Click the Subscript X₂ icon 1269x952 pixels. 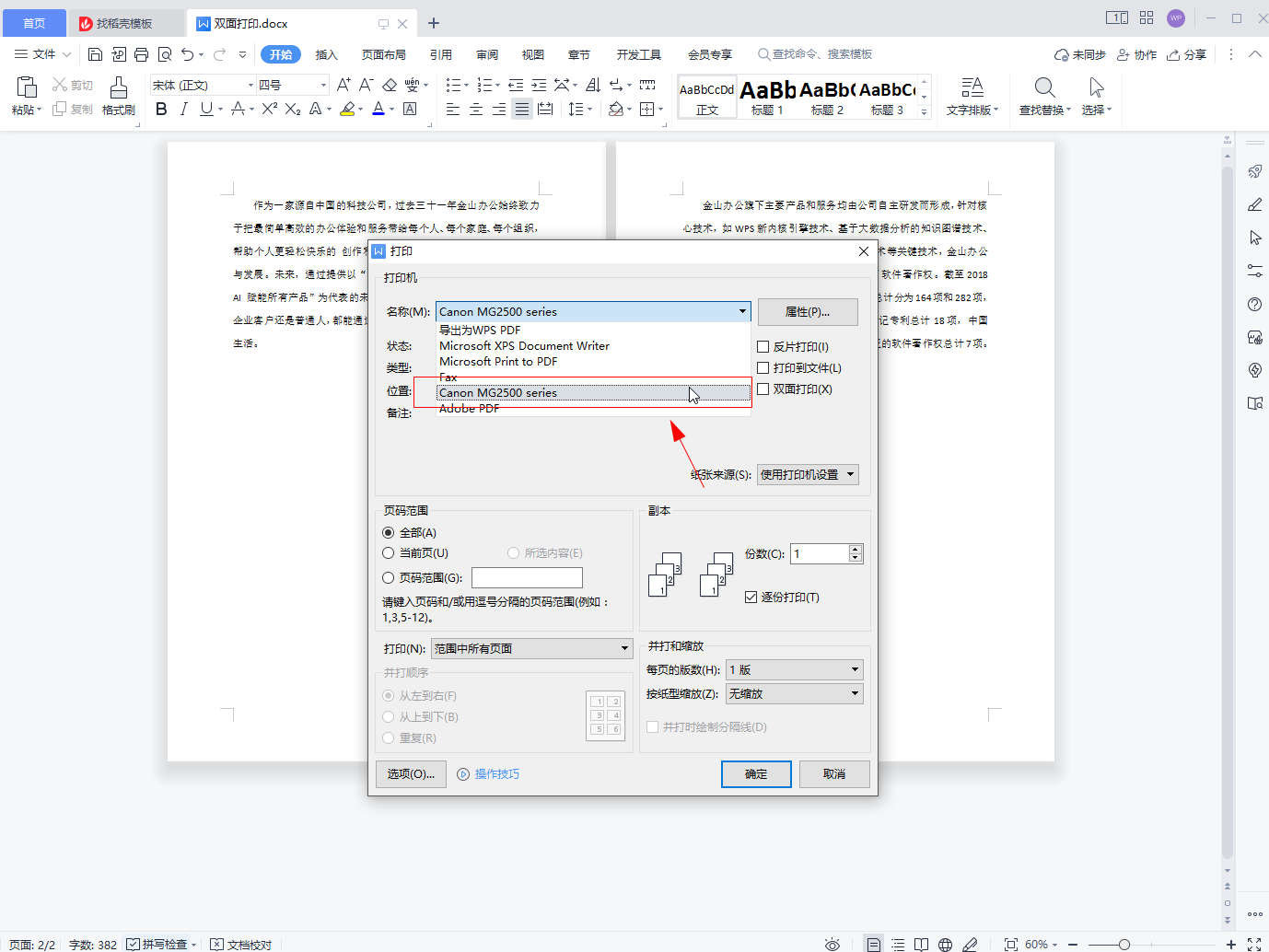click(293, 109)
